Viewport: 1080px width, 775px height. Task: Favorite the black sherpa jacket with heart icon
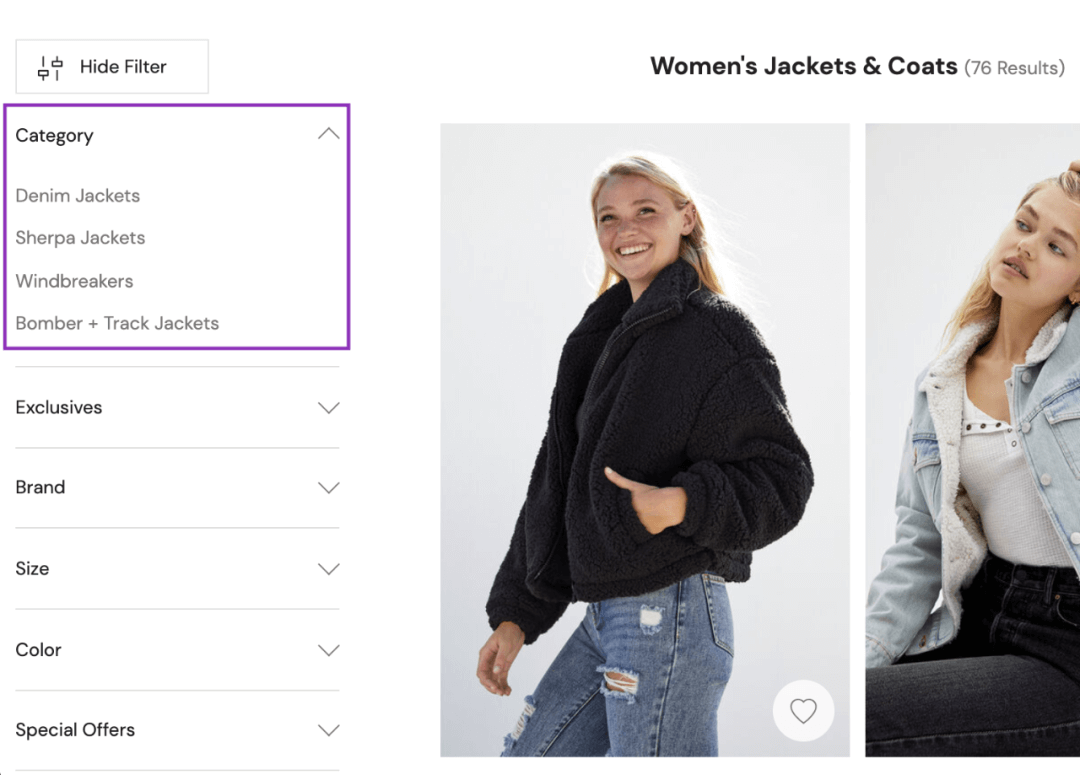[803, 711]
